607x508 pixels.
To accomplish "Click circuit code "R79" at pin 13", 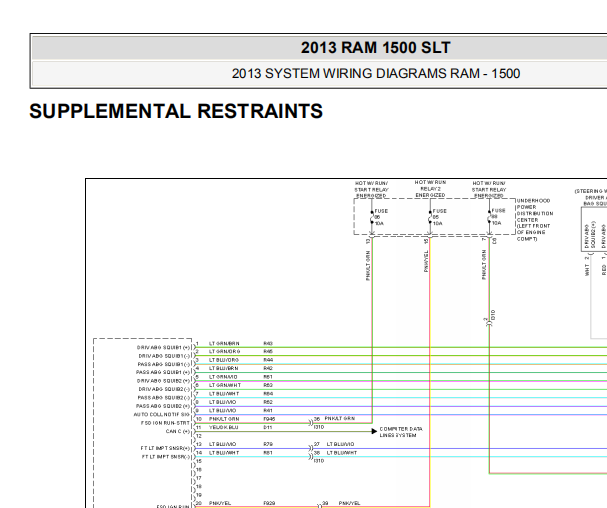I will click(268, 444).
